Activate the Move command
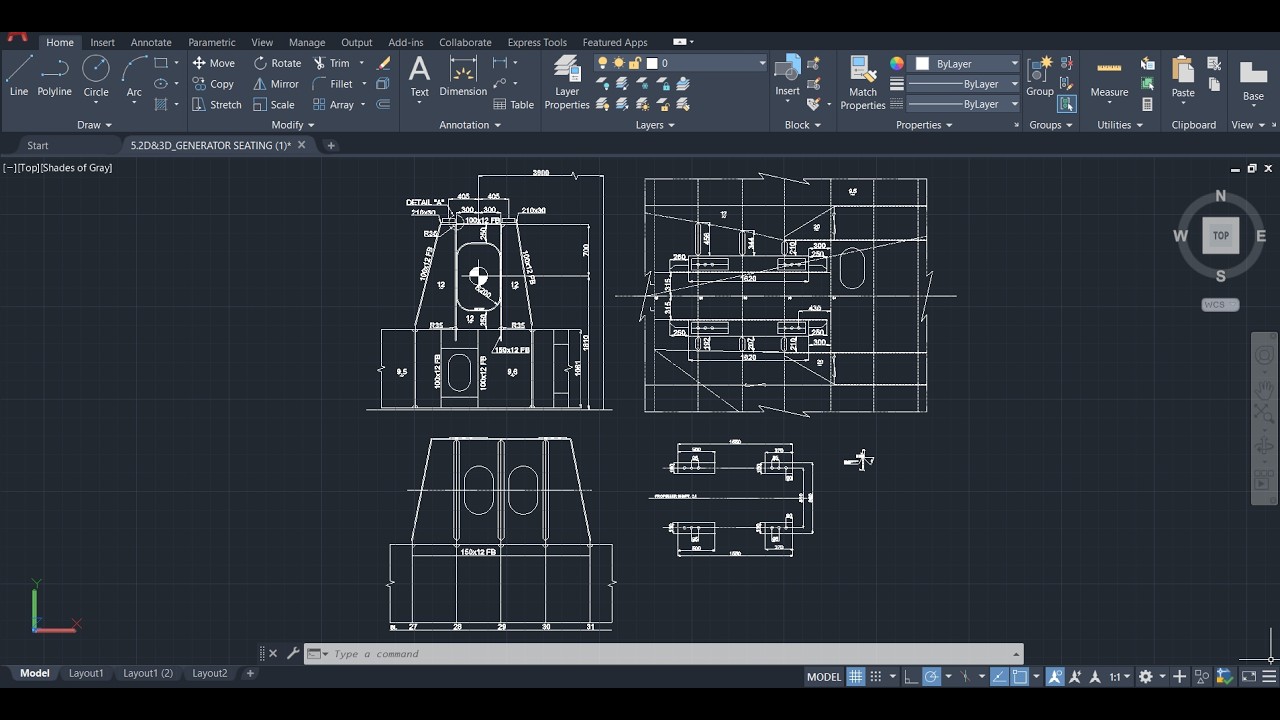The image size is (1280, 720). [214, 63]
